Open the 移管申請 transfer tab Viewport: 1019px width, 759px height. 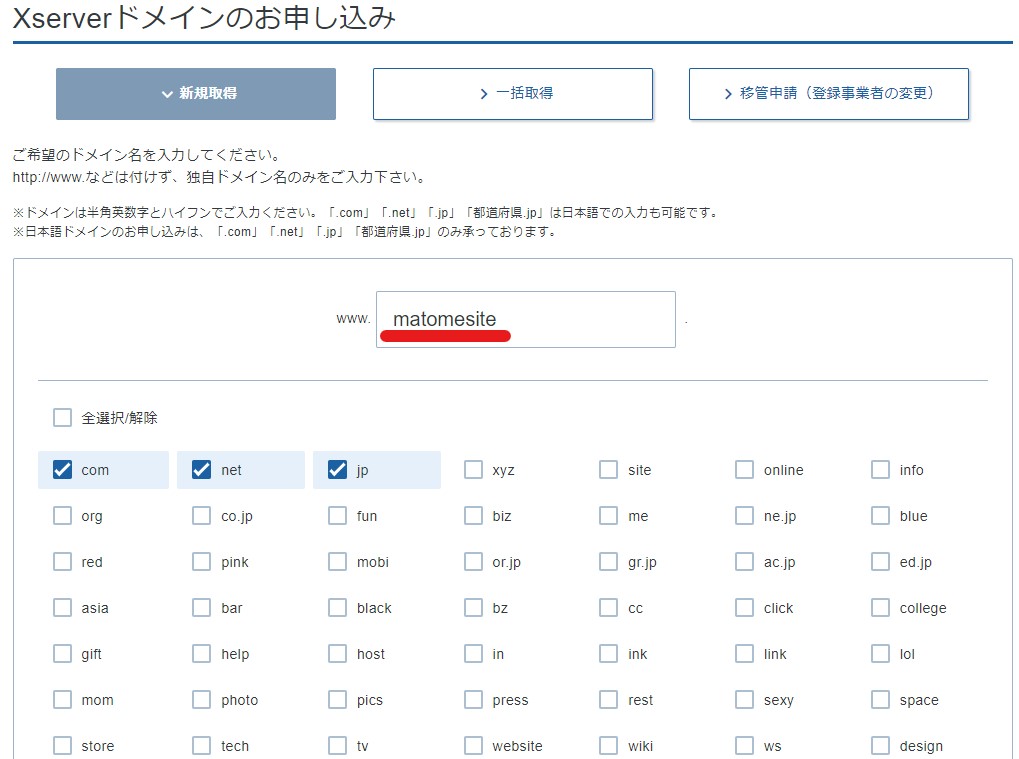[829, 94]
